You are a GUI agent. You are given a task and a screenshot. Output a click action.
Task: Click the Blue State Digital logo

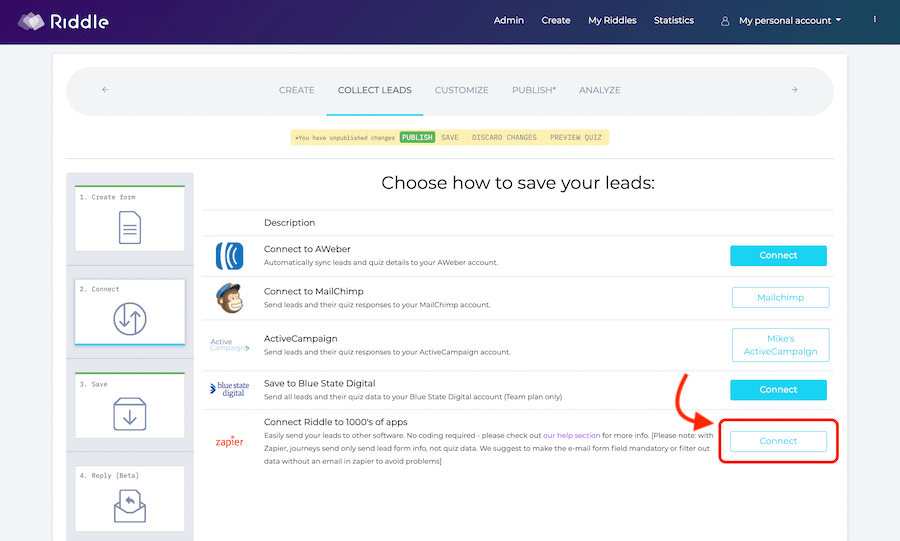click(x=230, y=390)
